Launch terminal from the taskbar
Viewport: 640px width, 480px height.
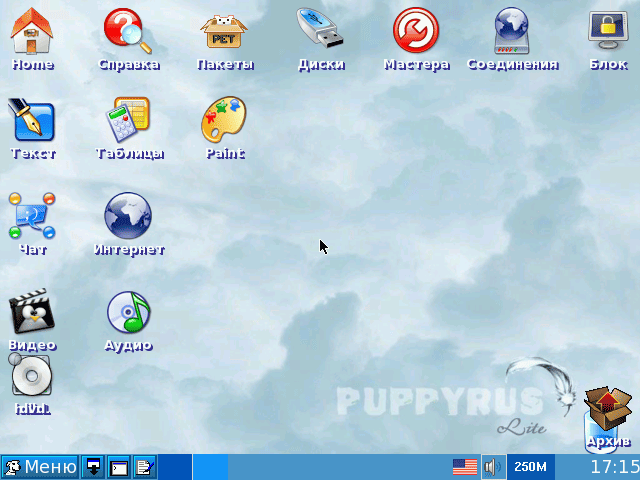click(119, 467)
